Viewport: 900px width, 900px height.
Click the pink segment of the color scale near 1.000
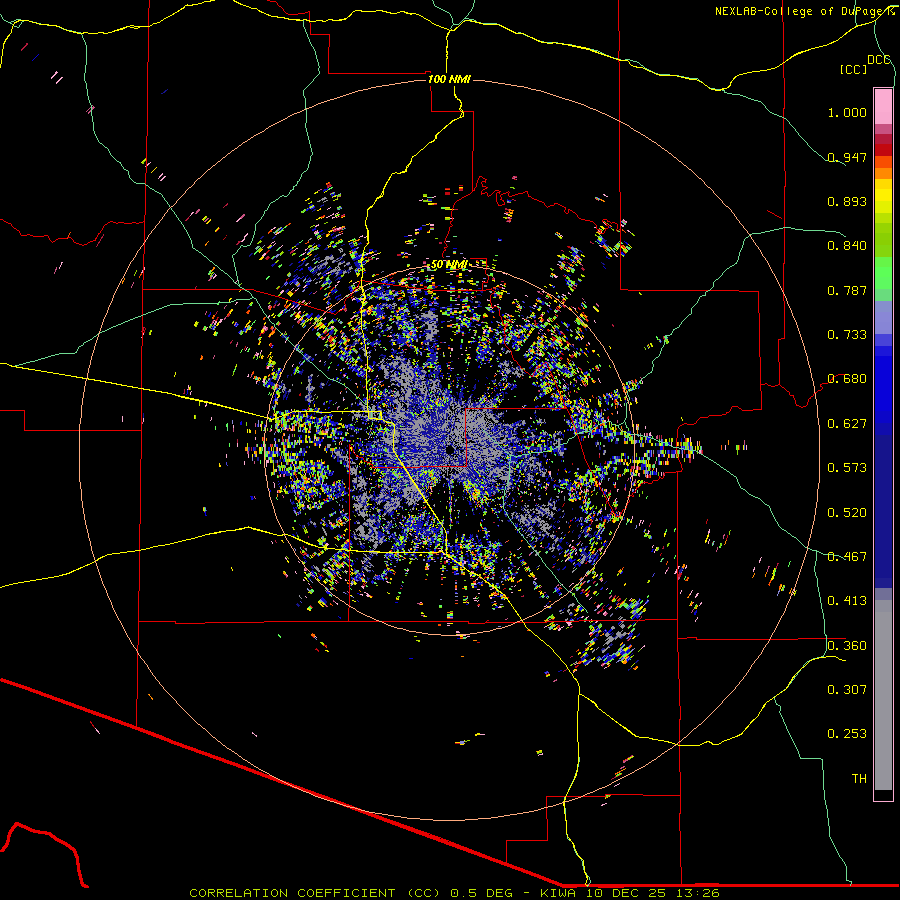click(883, 107)
